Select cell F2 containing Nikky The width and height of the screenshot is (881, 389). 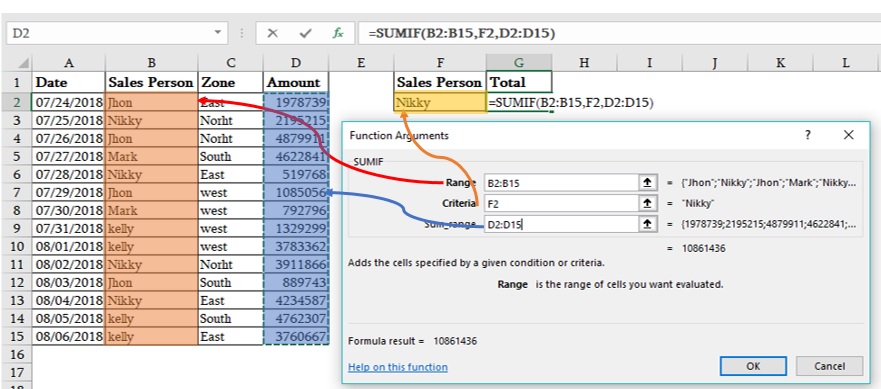point(440,103)
